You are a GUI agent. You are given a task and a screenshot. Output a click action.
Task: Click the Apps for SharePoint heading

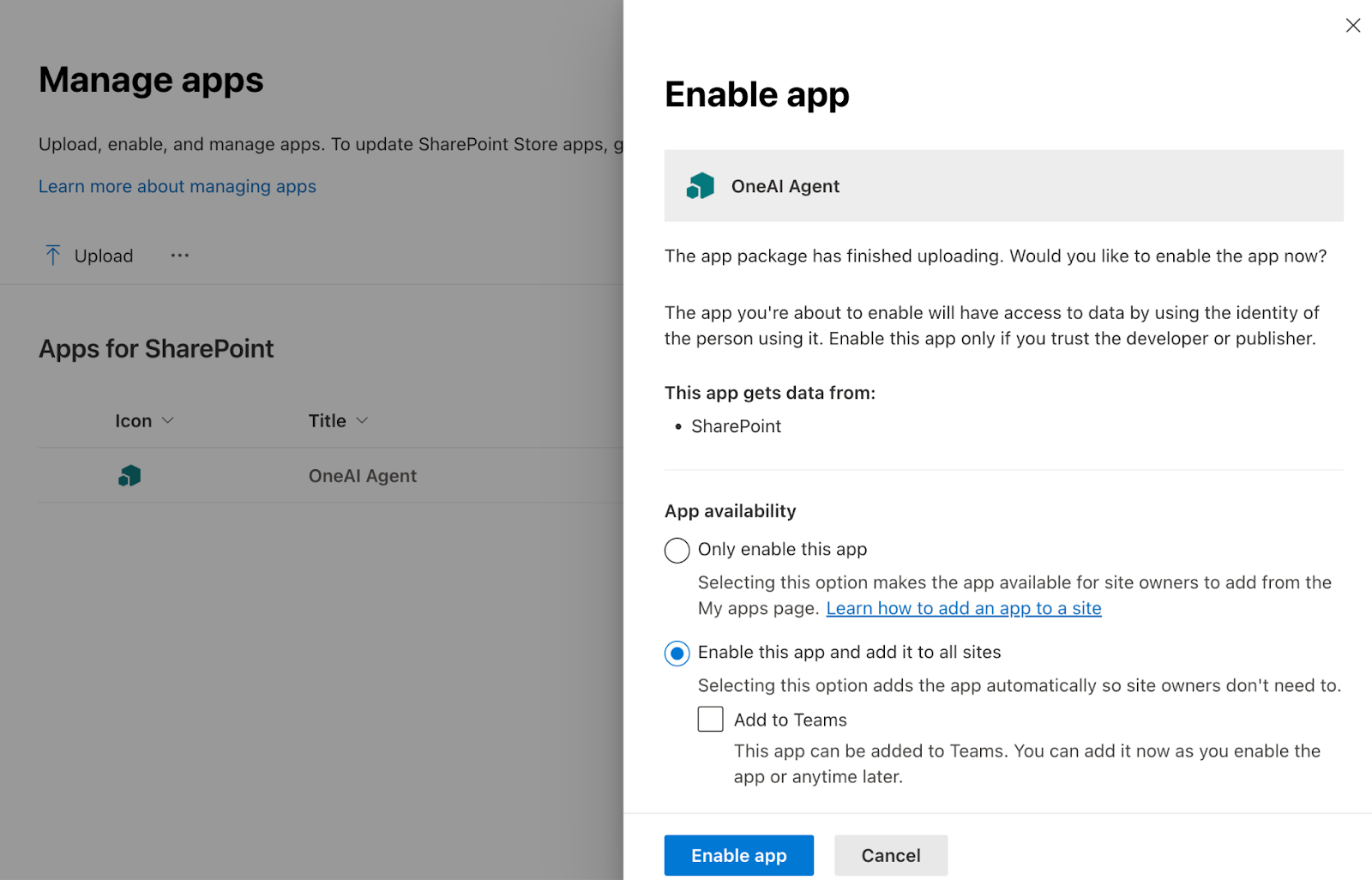pyautogui.click(x=156, y=348)
